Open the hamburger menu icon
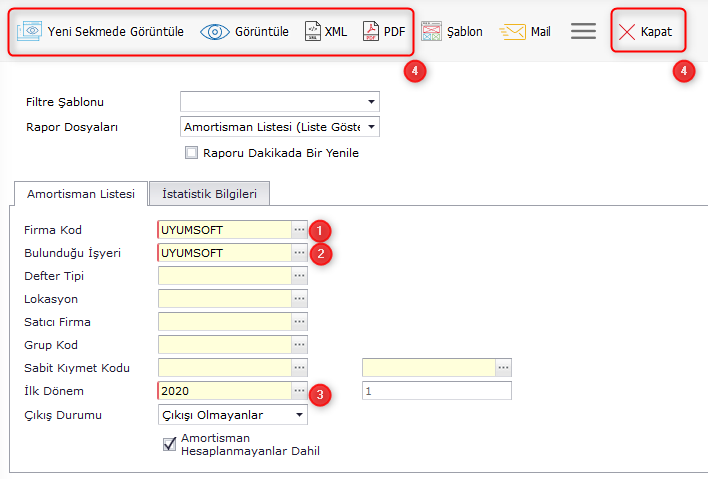Image resolution: width=708 pixels, height=479 pixels. click(583, 32)
